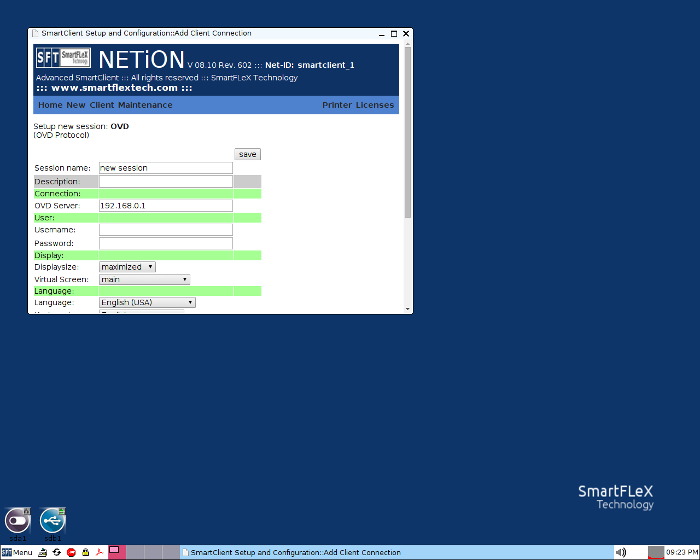The width and height of the screenshot is (700, 560).
Task: Click the gray CPU monitor tray icon
Action: pyautogui.click(x=656, y=552)
